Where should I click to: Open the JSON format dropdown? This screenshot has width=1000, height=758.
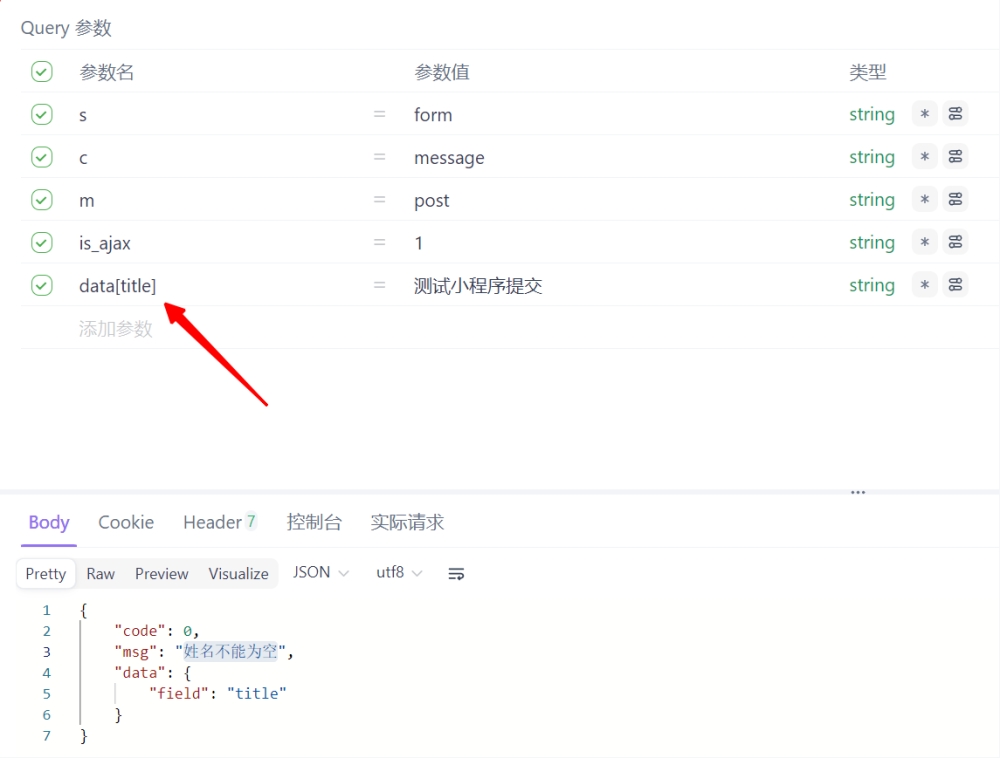[x=320, y=573]
